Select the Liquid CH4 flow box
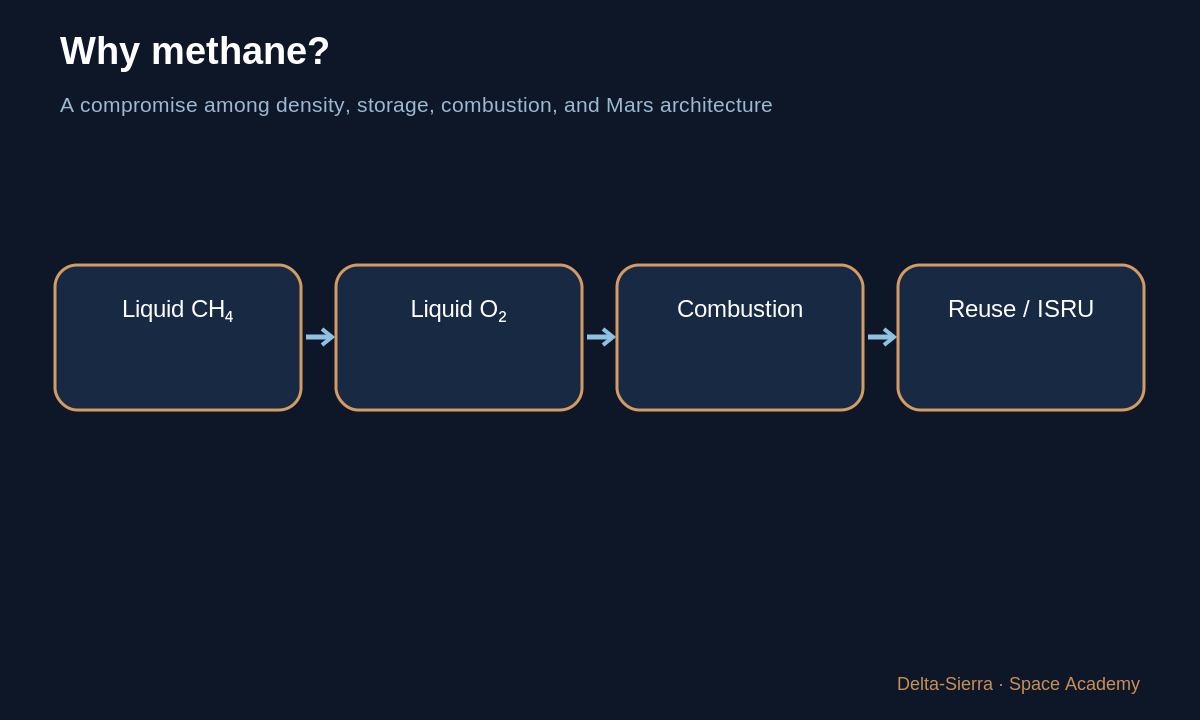This screenshot has width=1200, height=720. [178, 338]
